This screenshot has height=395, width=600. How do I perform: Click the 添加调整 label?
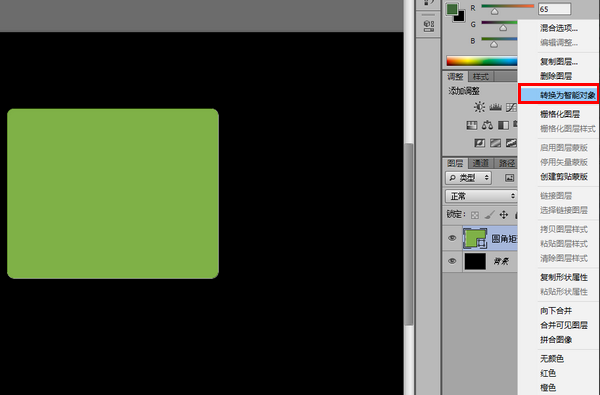point(464,91)
